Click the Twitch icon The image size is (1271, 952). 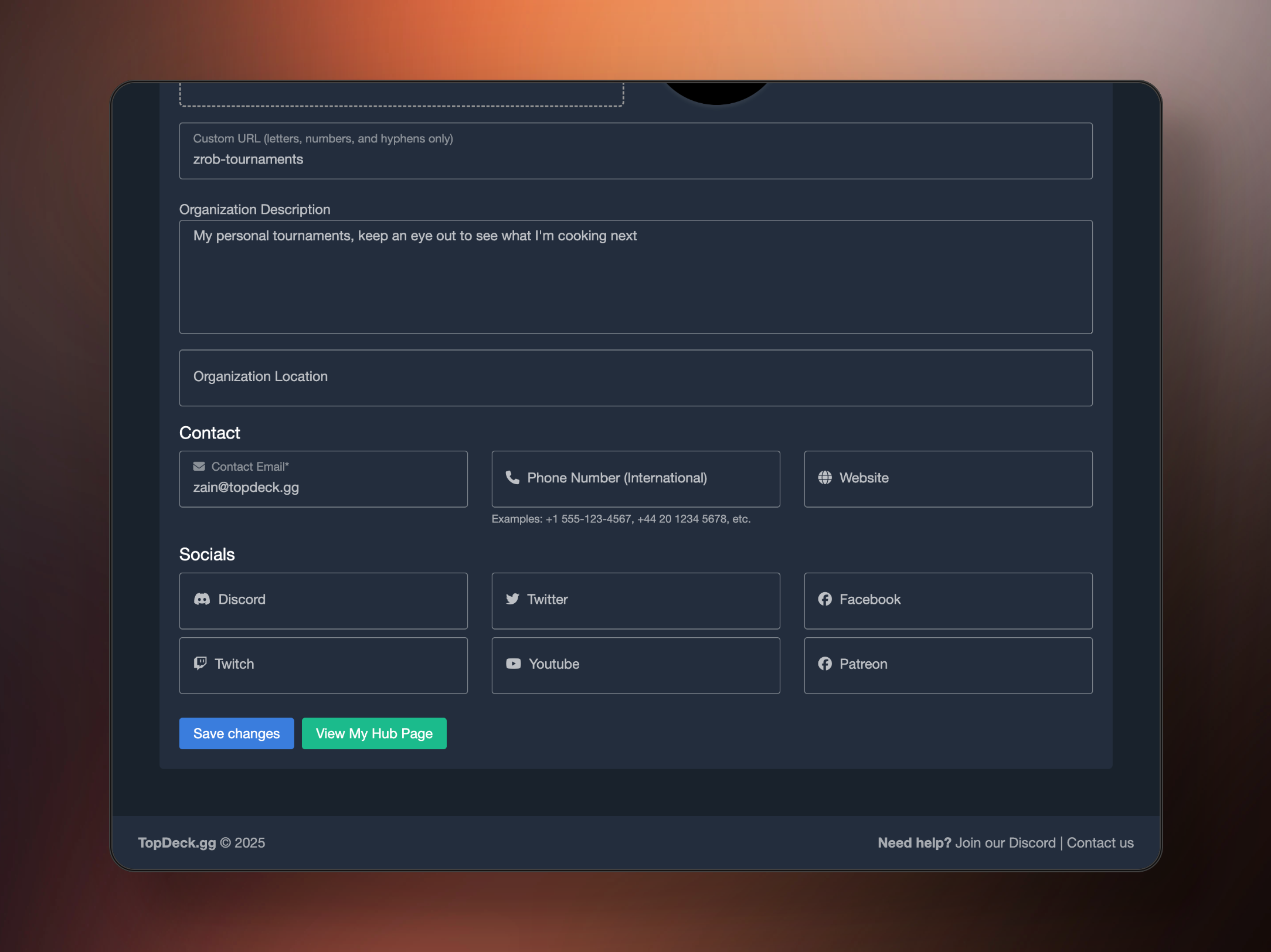point(200,664)
